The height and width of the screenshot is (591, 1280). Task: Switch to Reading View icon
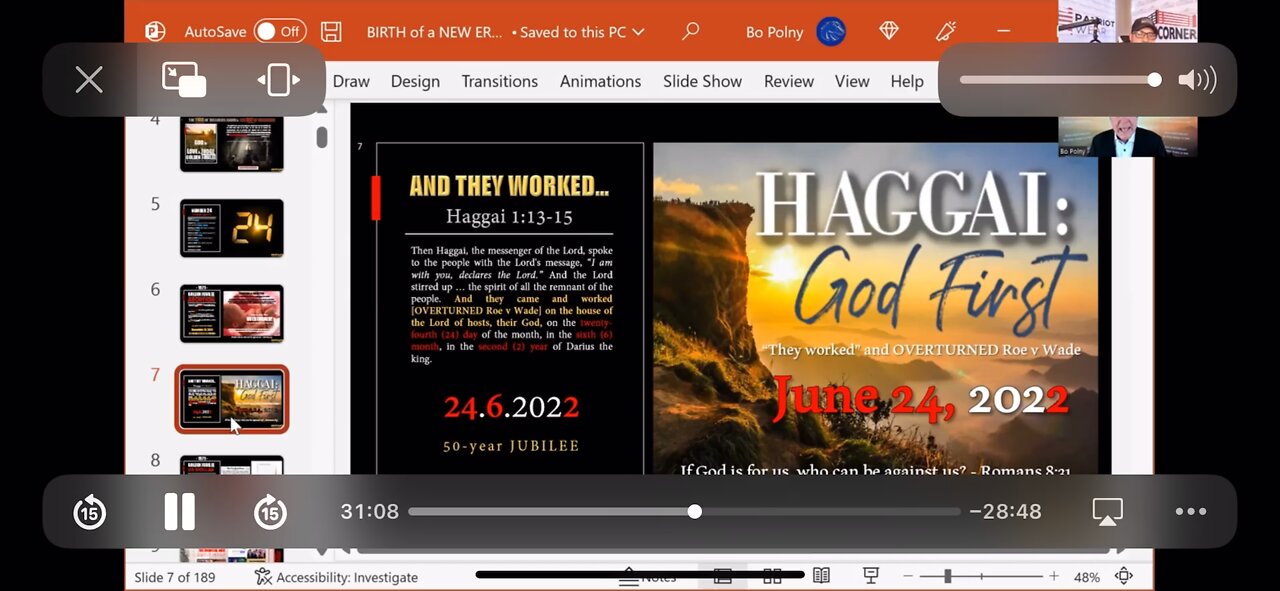click(821, 576)
